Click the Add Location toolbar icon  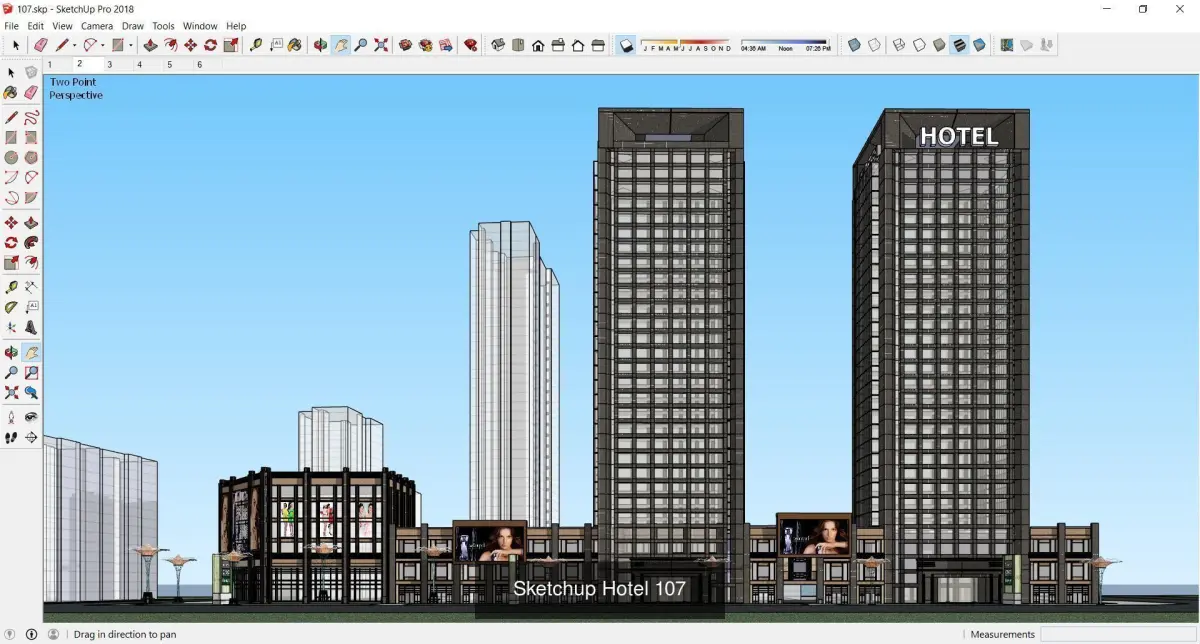coord(1006,45)
